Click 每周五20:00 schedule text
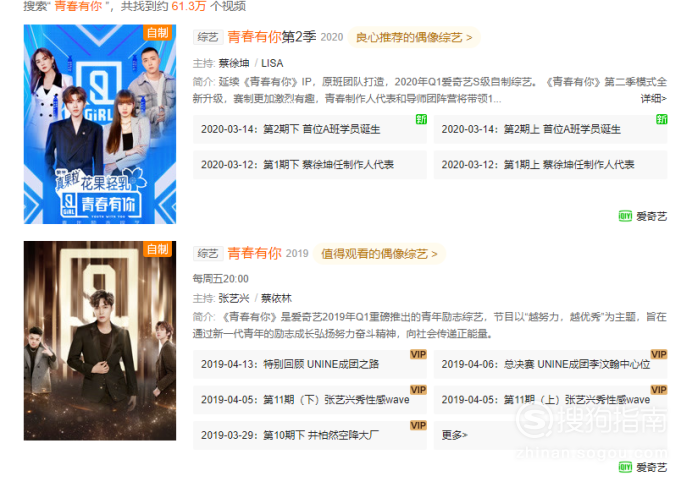 [221, 279]
